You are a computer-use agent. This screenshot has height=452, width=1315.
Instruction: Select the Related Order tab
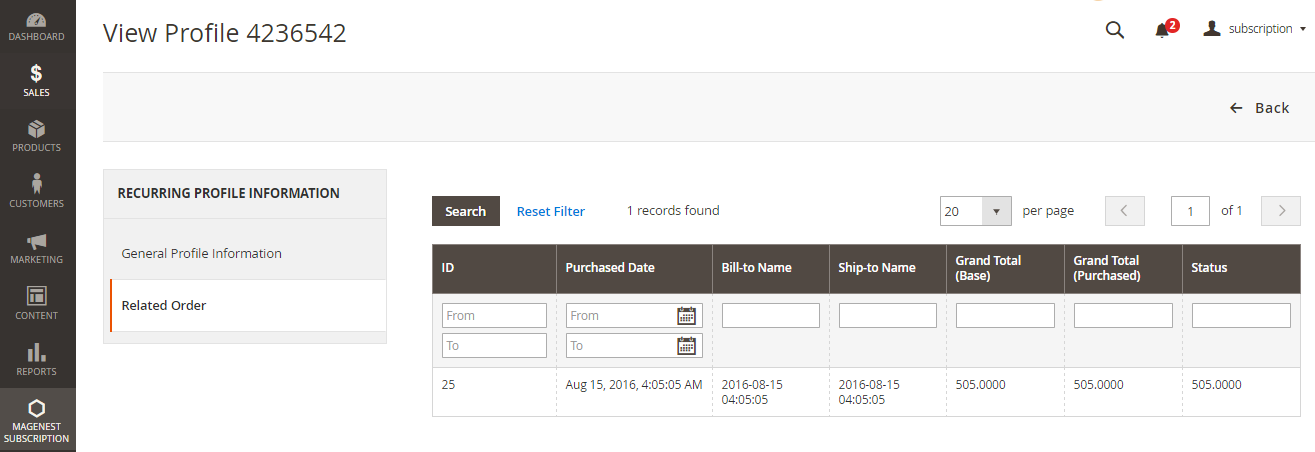pos(164,305)
